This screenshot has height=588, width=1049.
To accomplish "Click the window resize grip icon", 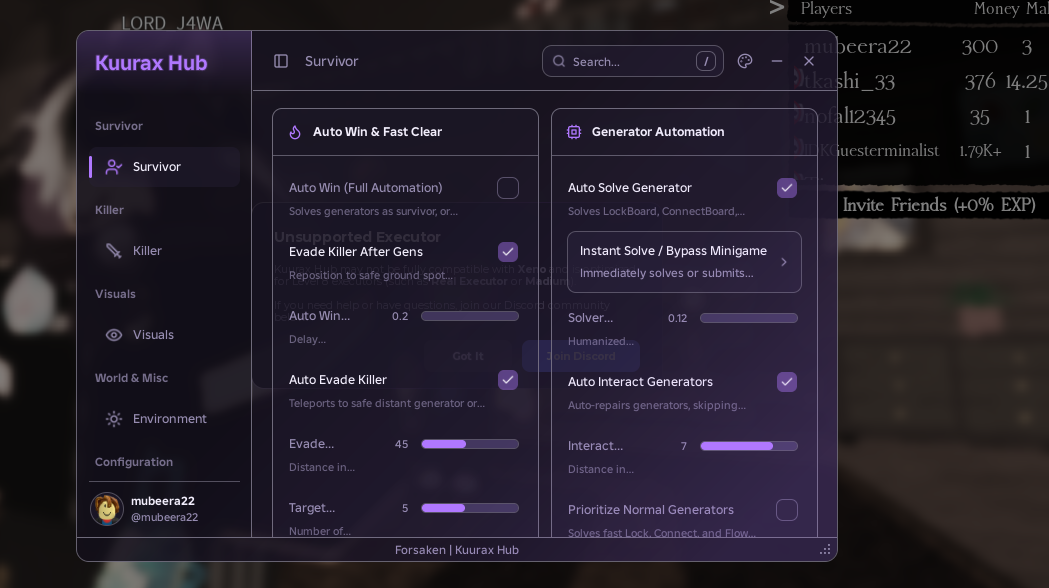I will click(826, 550).
